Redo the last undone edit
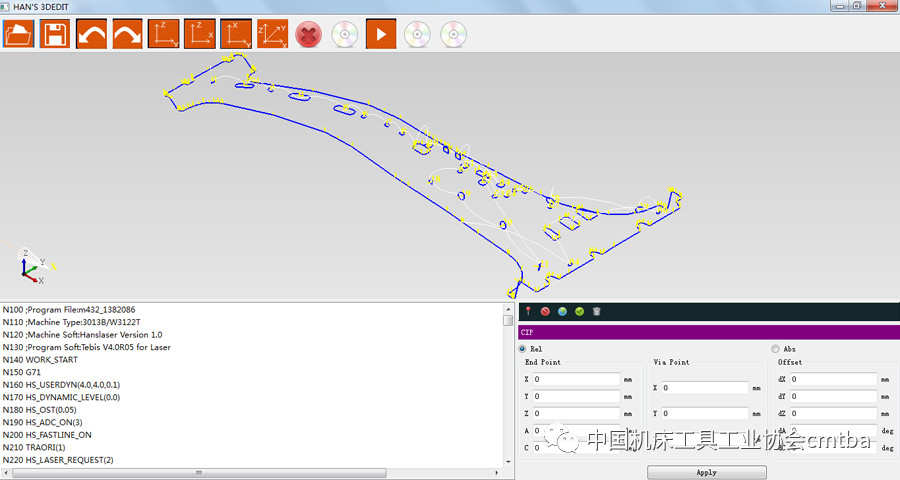Viewport: 900px width, 480px height. 127,34
